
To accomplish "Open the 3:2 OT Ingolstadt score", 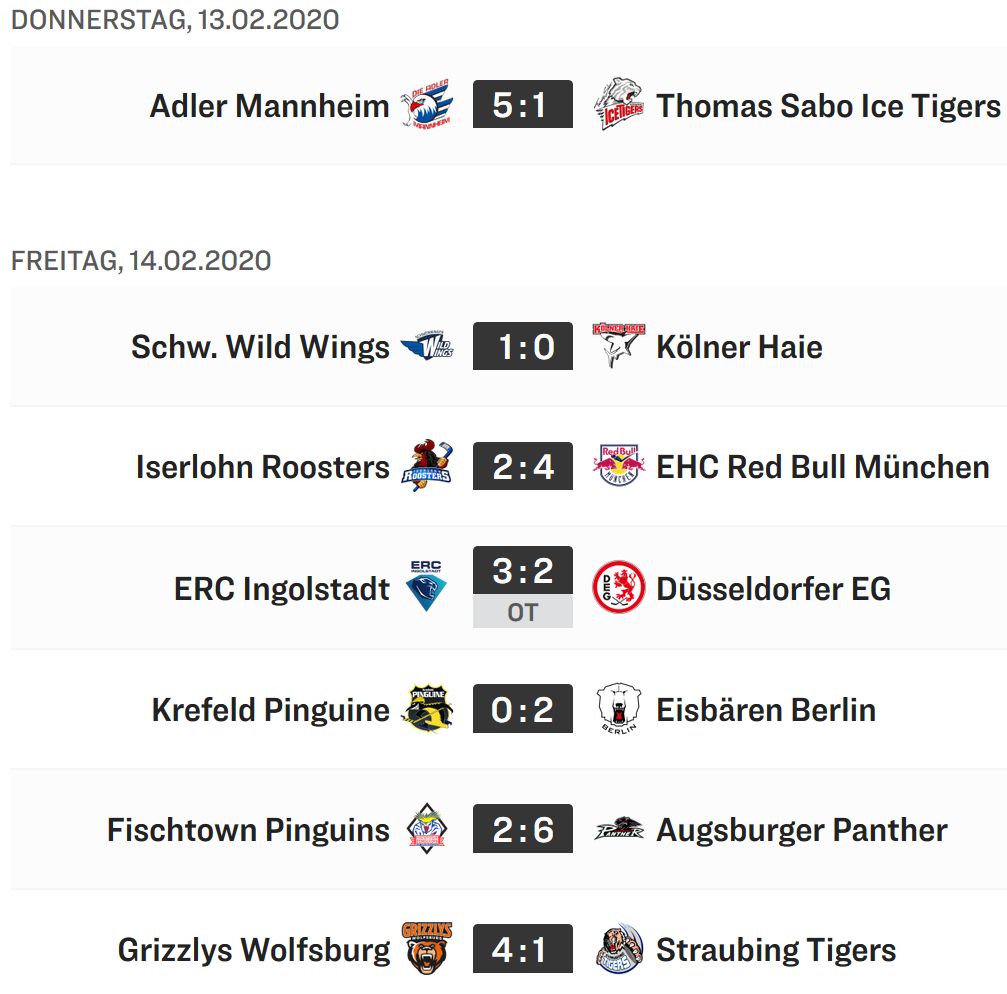I will (523, 587).
